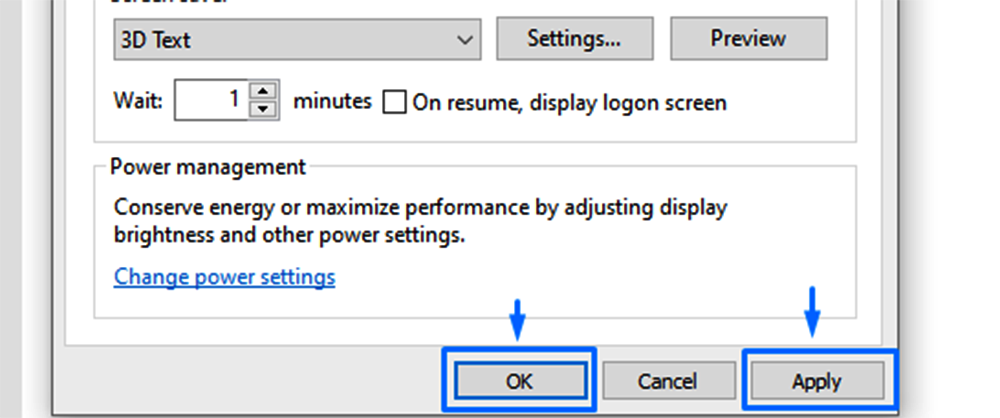Open the 3D Text screen saver dropdown

pyautogui.click(x=297, y=40)
